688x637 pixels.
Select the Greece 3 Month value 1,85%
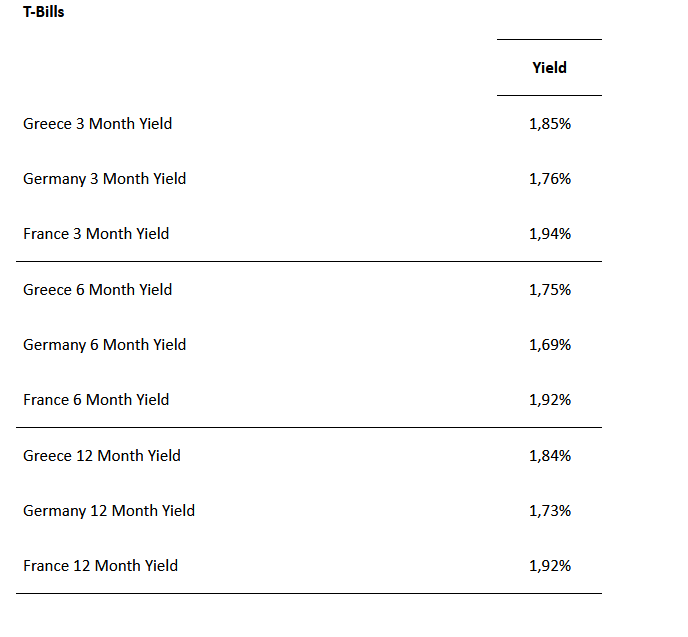pos(549,124)
